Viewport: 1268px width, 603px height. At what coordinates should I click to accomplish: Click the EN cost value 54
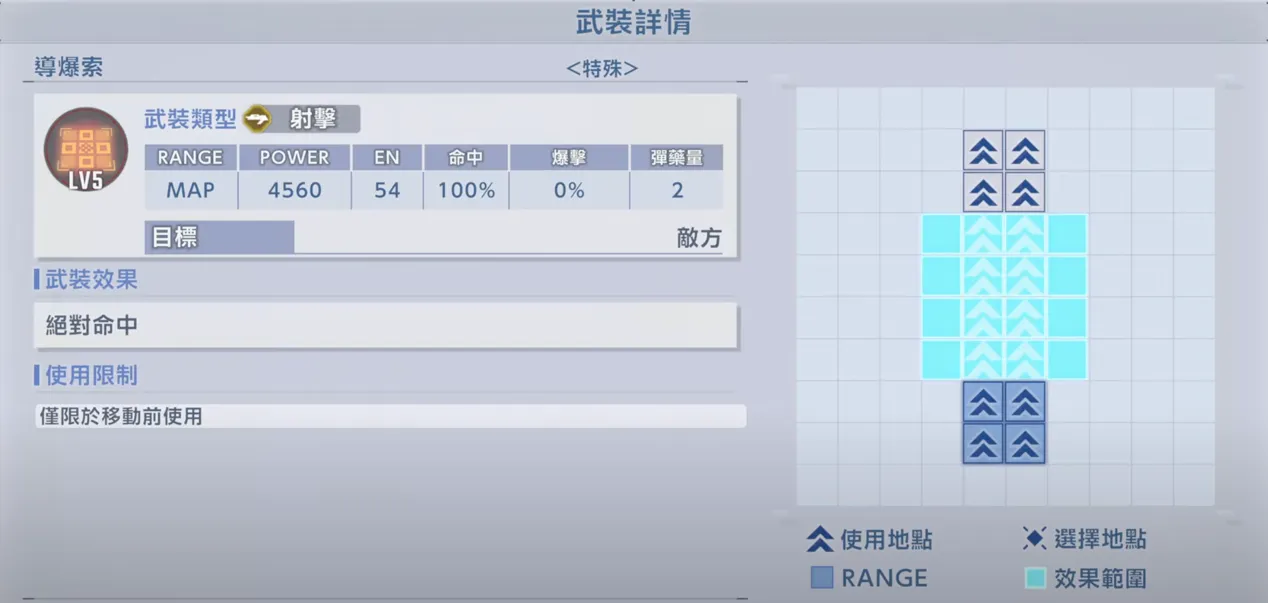387,190
